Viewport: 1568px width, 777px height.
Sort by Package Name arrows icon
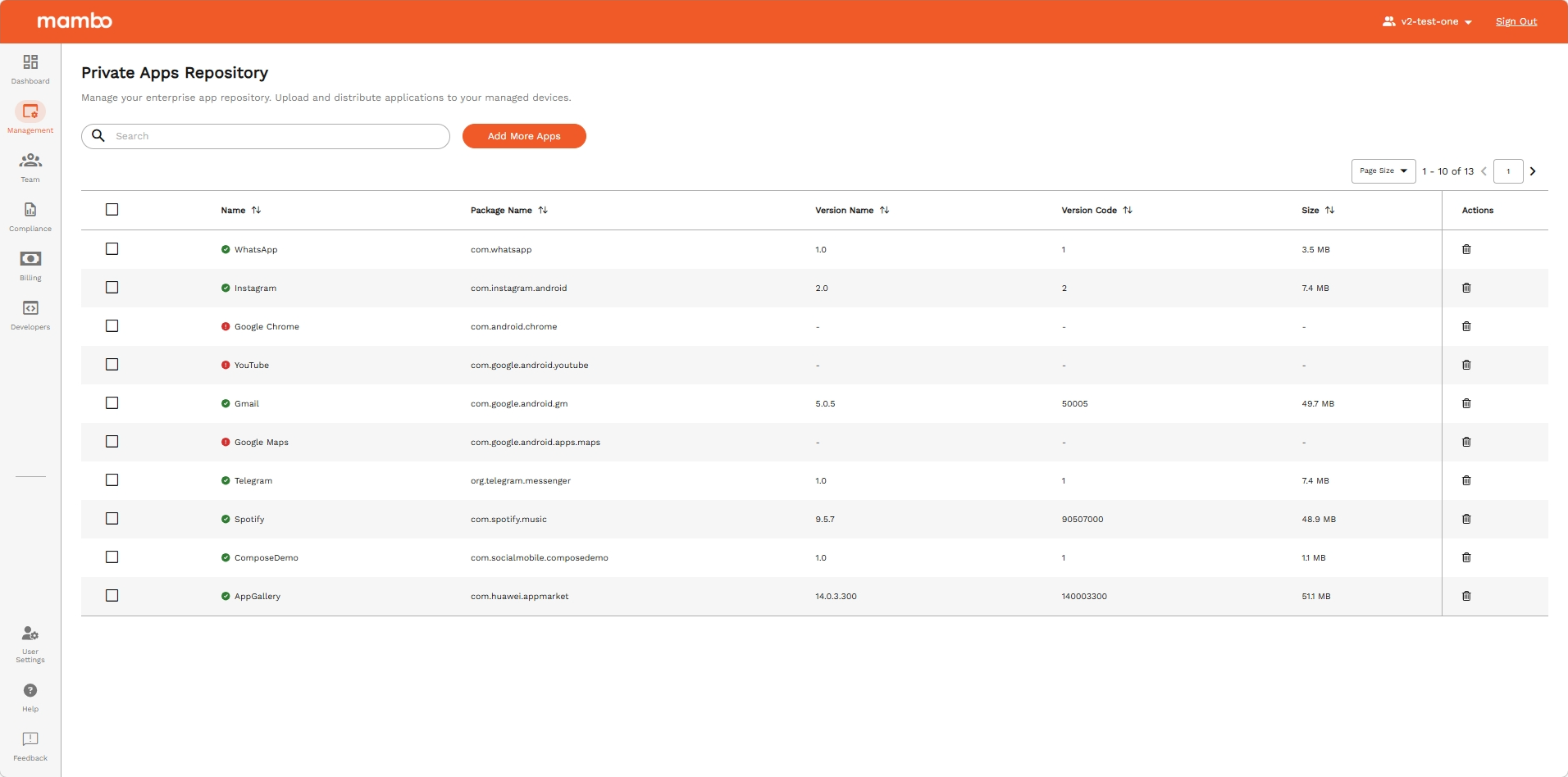tap(543, 210)
